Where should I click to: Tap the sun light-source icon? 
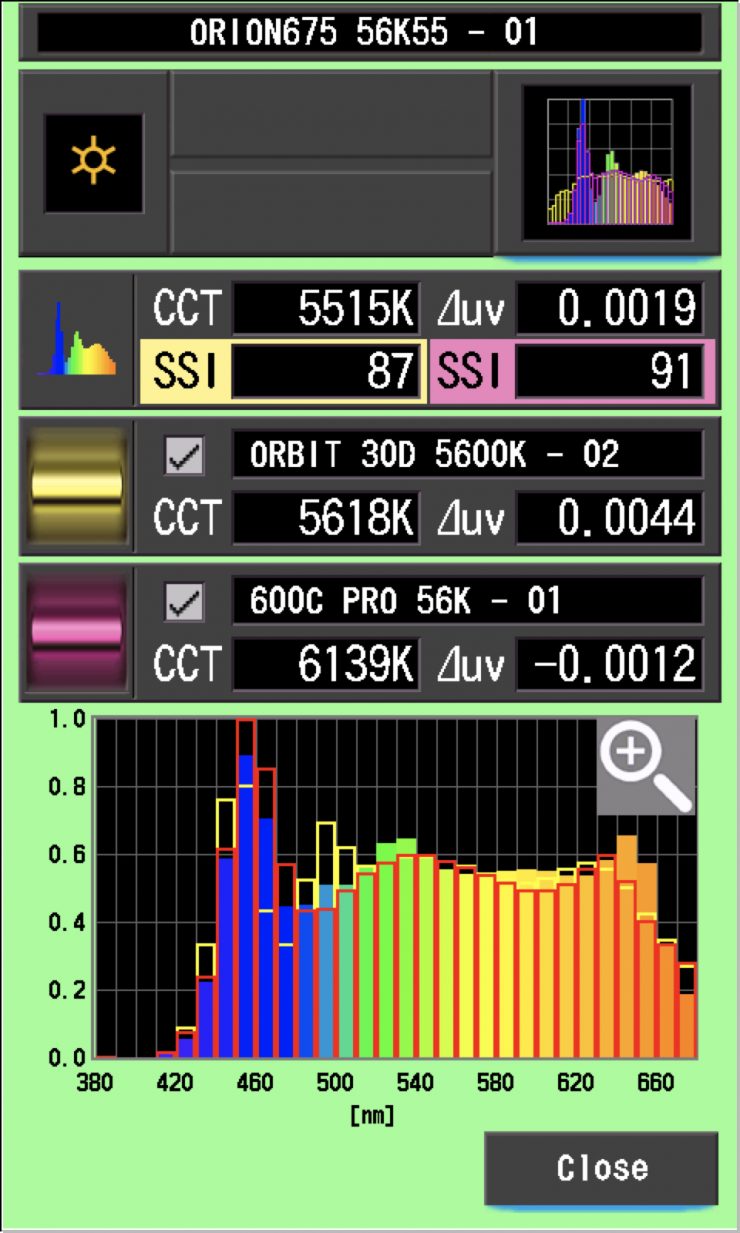click(x=93, y=163)
